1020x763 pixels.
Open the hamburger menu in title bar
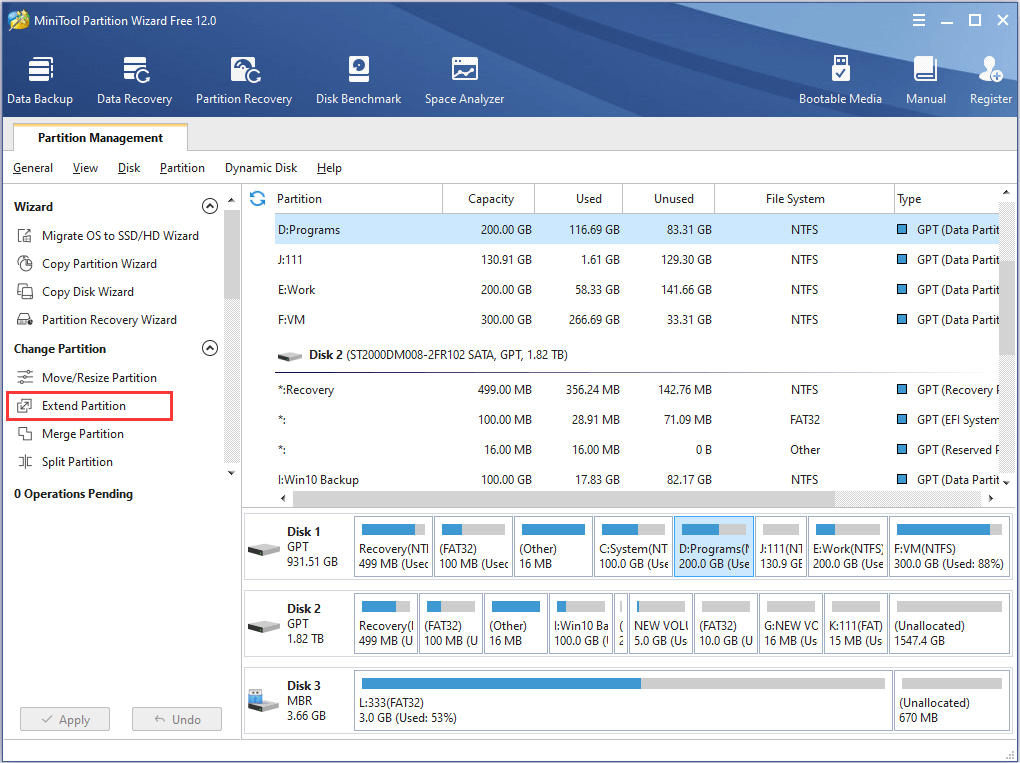pos(919,20)
